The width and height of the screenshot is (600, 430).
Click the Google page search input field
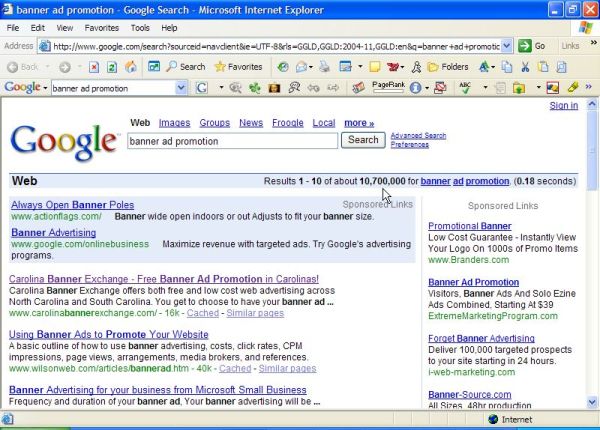point(233,141)
